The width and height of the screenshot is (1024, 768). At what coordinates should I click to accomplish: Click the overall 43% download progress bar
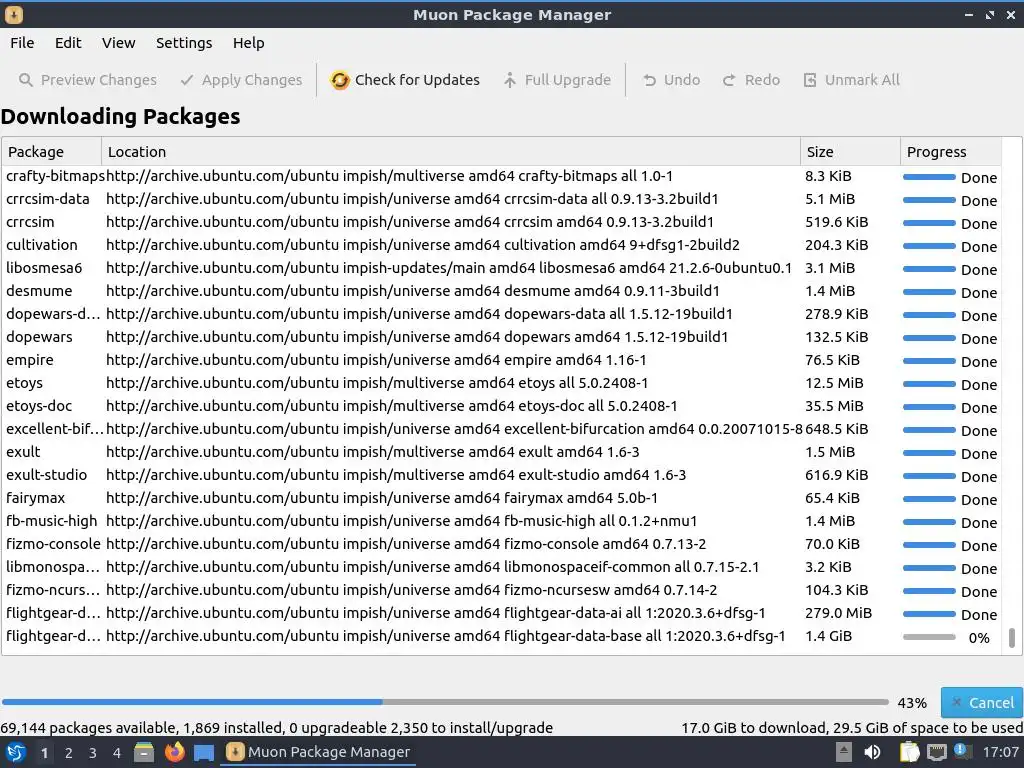point(445,703)
